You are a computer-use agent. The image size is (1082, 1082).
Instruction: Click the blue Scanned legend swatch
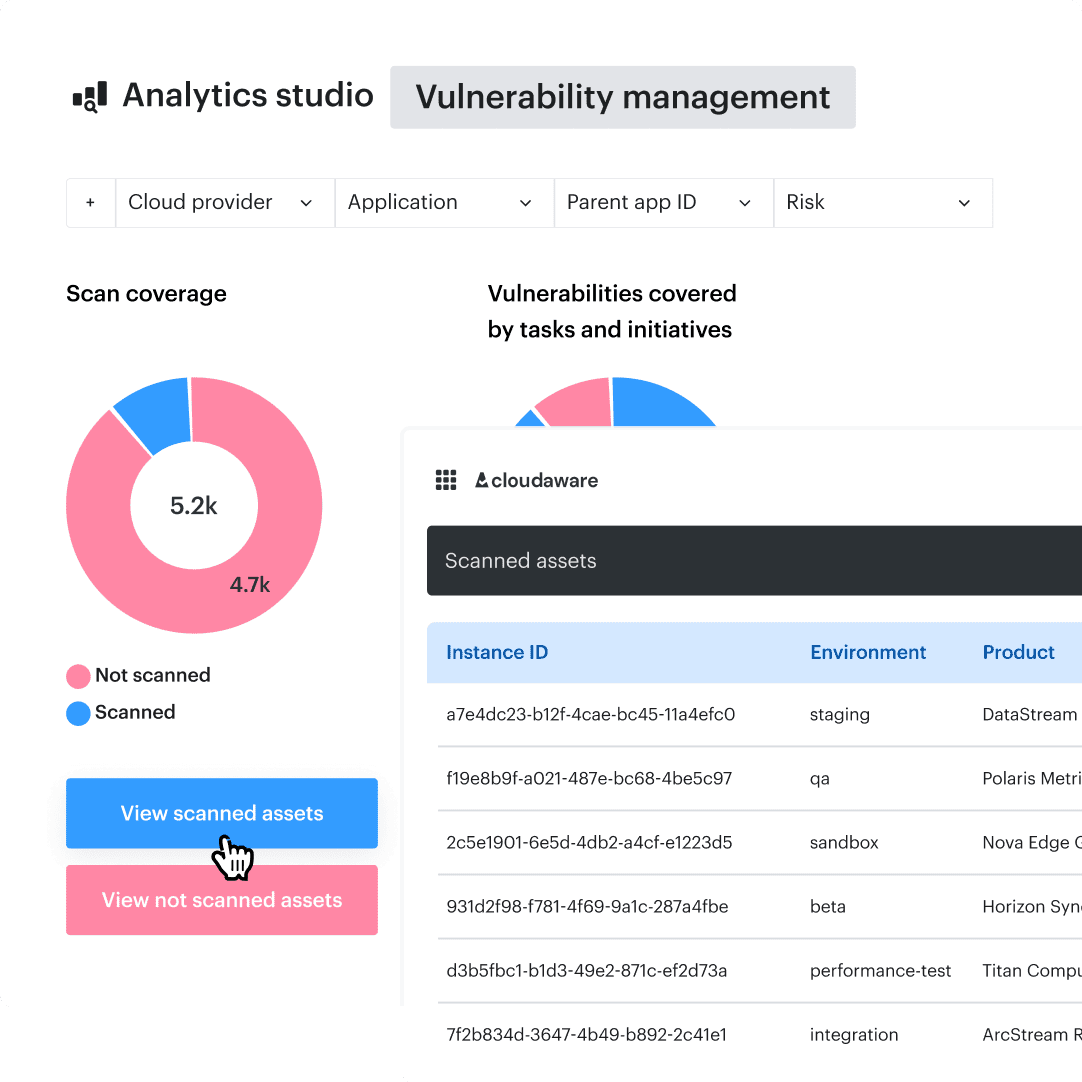click(78, 714)
